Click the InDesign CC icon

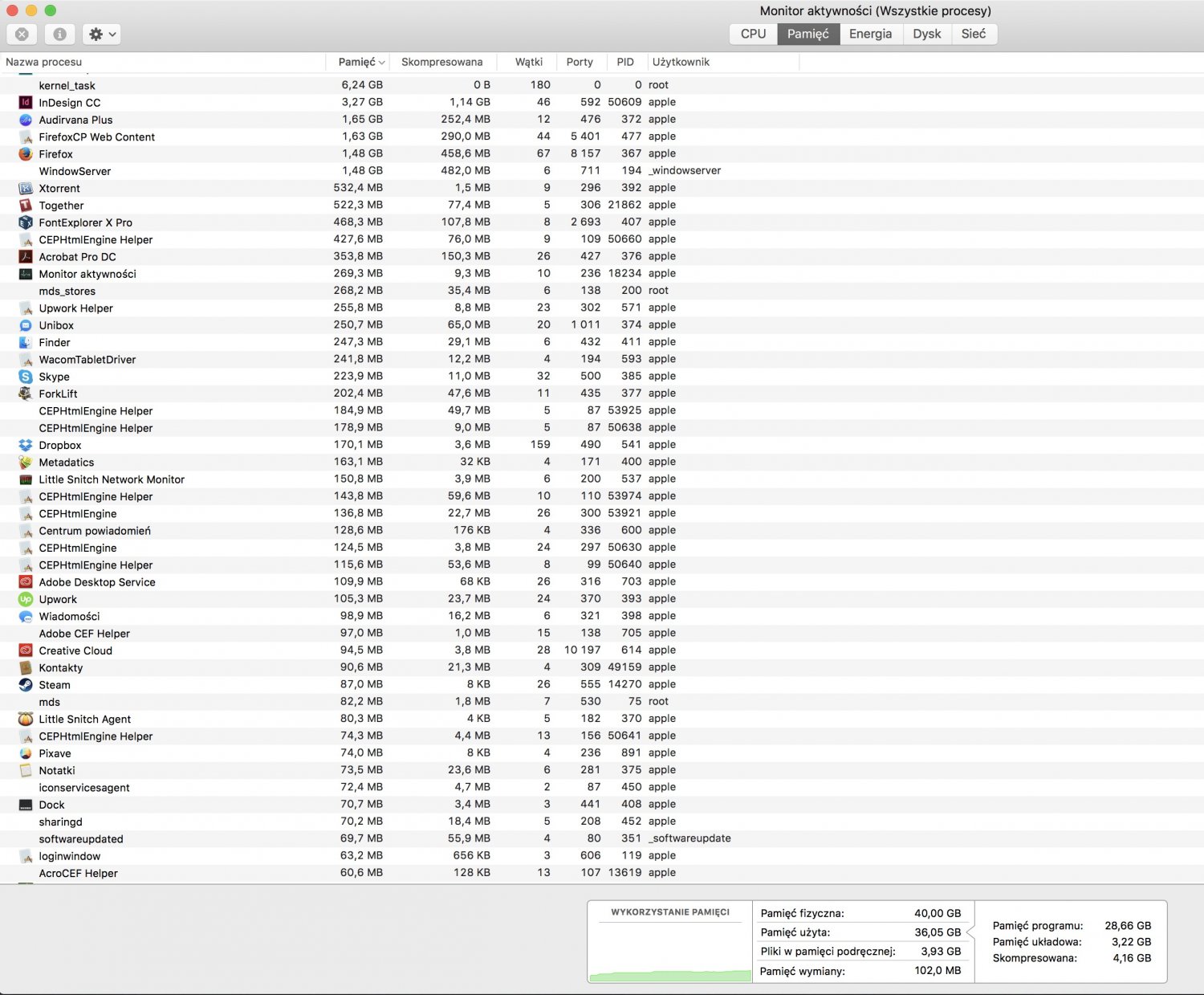pos(26,102)
